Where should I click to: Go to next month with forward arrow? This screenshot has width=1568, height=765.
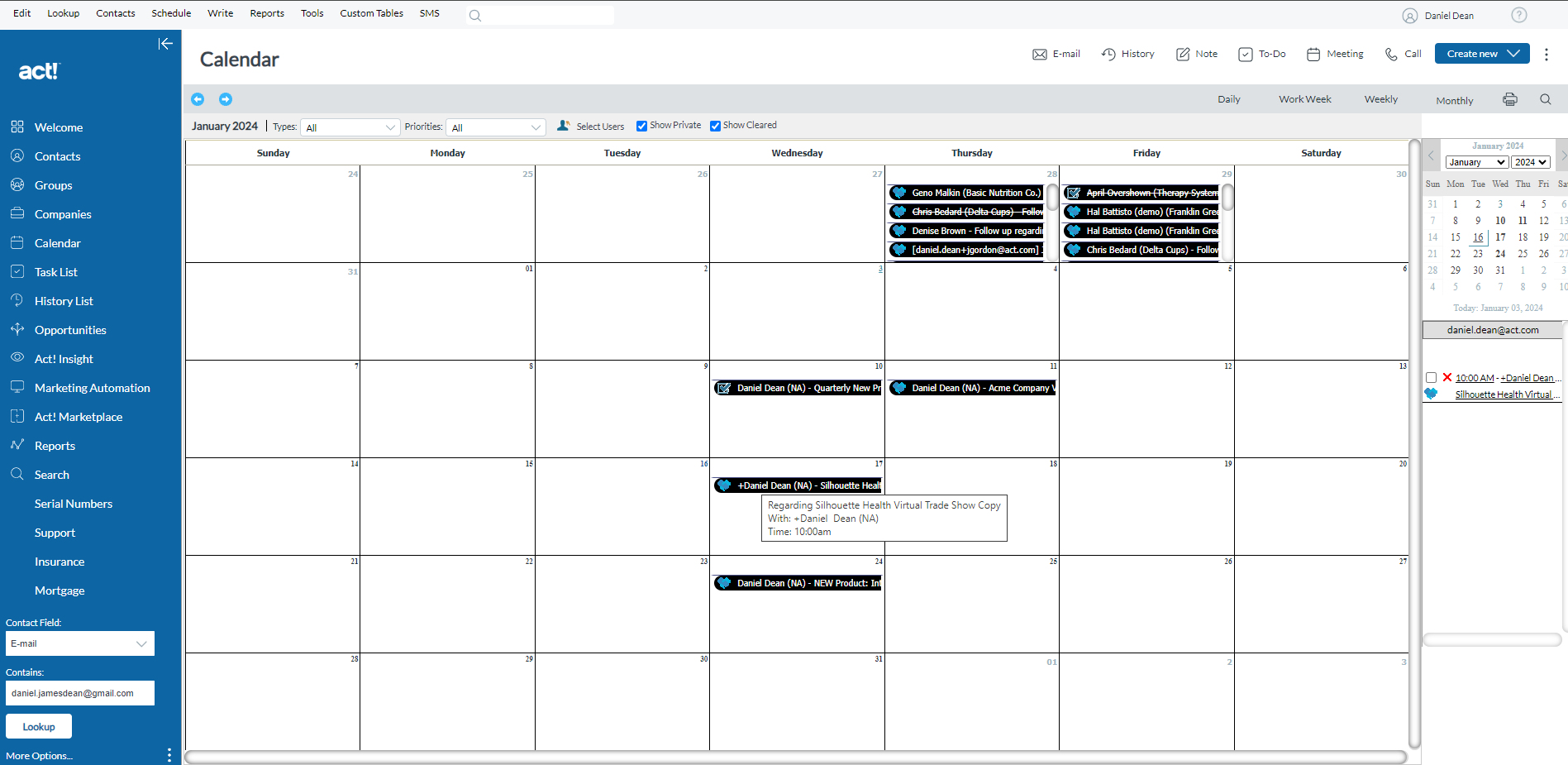(226, 99)
